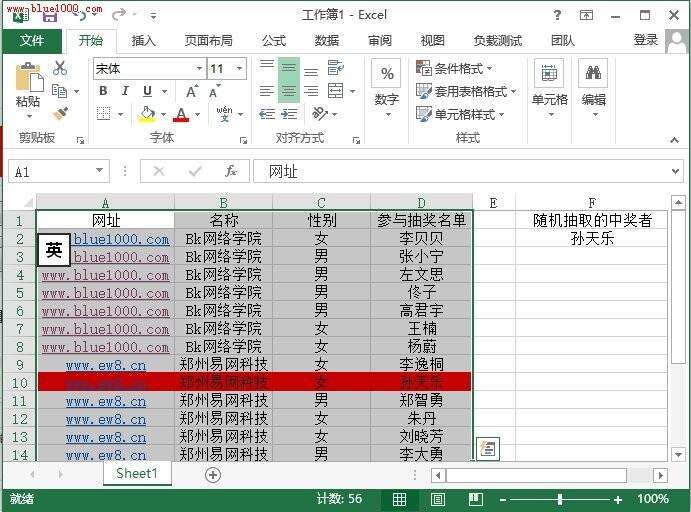Click the Quick Analysis icon below data
This screenshot has width=691, height=512.
pyautogui.click(x=488, y=449)
